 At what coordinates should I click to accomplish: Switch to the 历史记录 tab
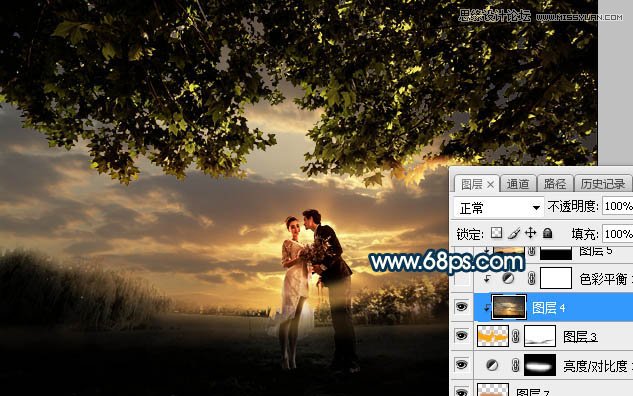point(603,184)
